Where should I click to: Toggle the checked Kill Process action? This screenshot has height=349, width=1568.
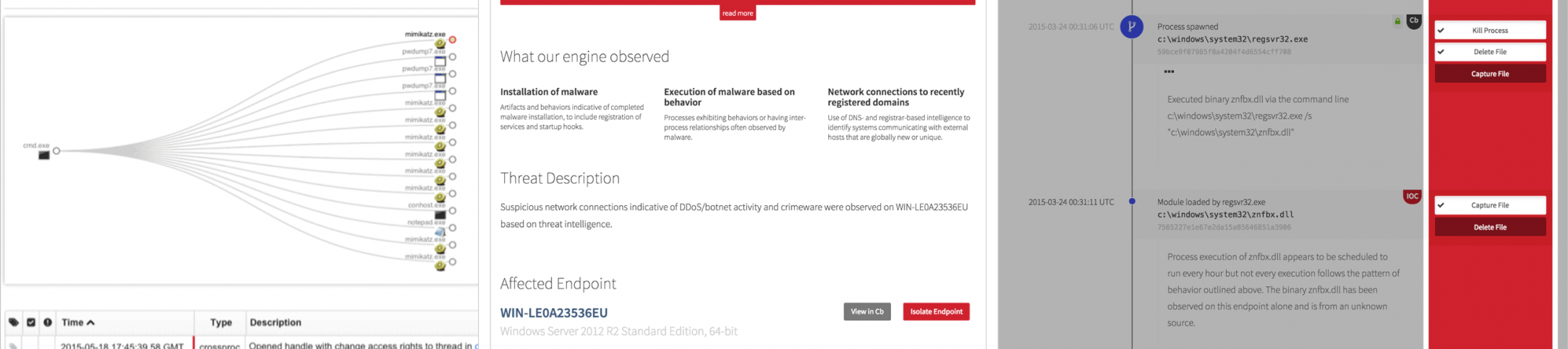[x=1489, y=30]
